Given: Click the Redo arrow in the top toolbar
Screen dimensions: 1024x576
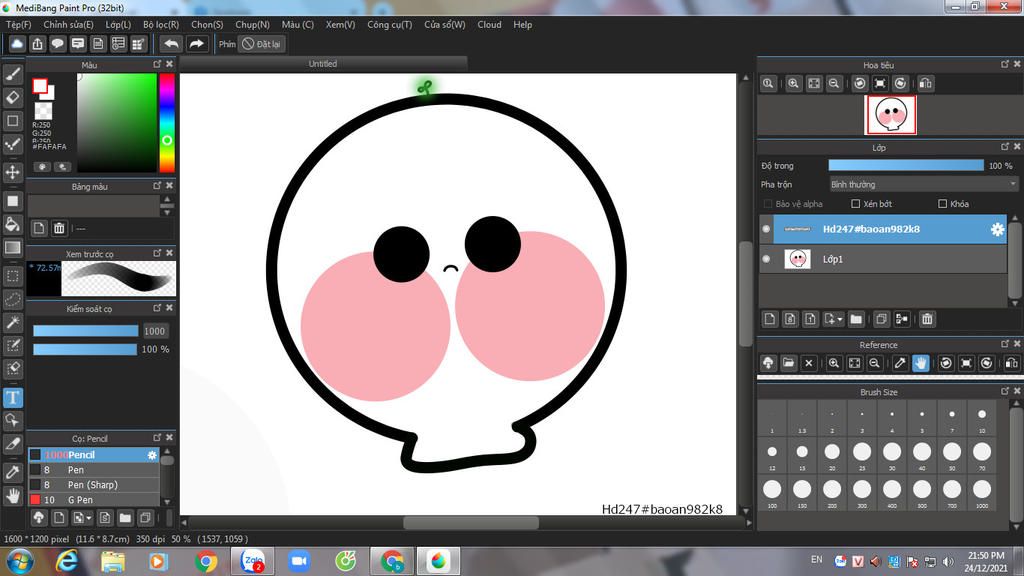Looking at the screenshot, I should [x=196, y=44].
